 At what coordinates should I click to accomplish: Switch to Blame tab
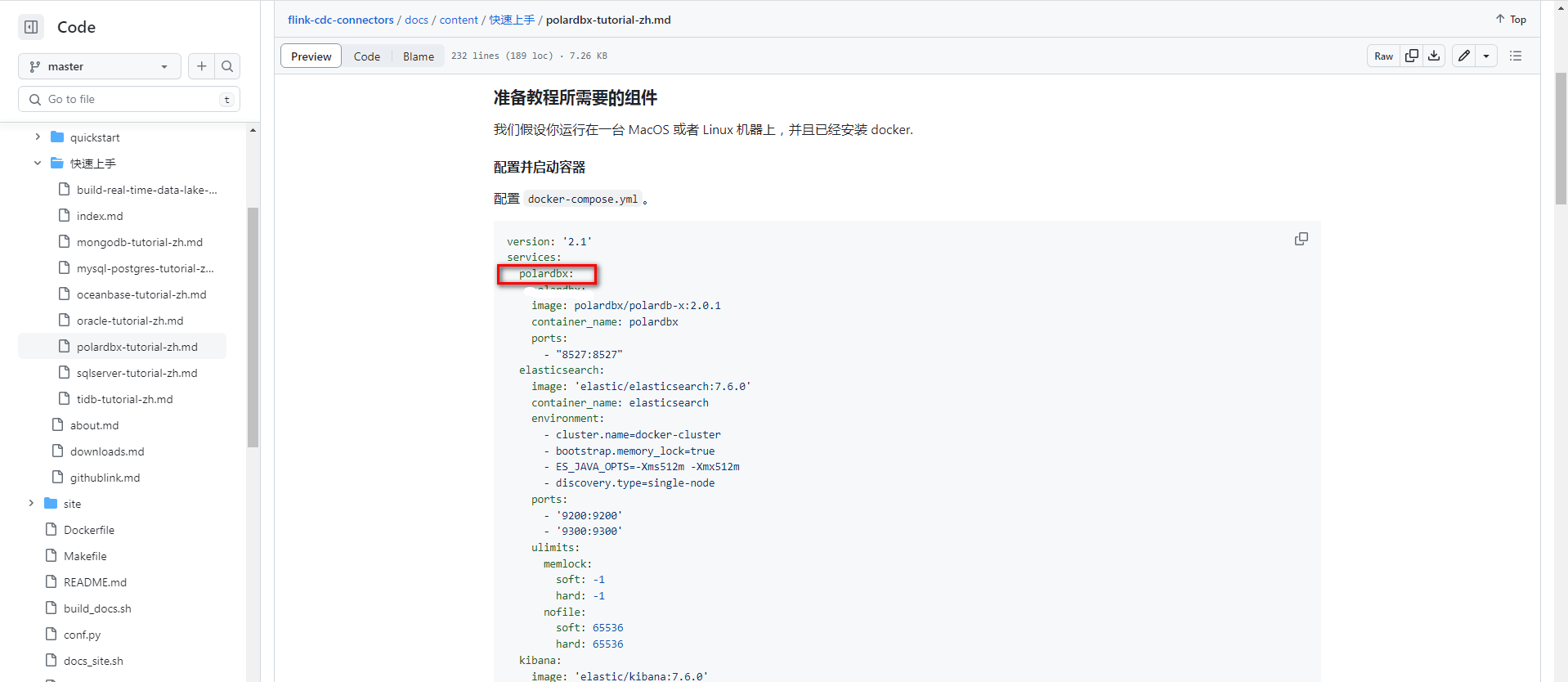(419, 56)
